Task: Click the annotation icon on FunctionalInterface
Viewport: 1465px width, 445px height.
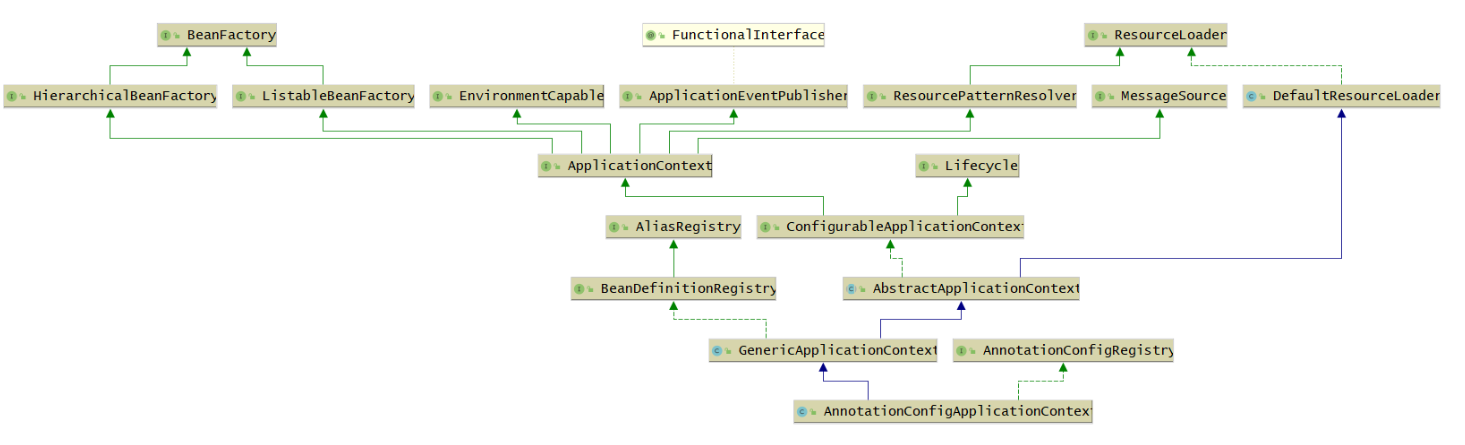Action: pos(653,35)
